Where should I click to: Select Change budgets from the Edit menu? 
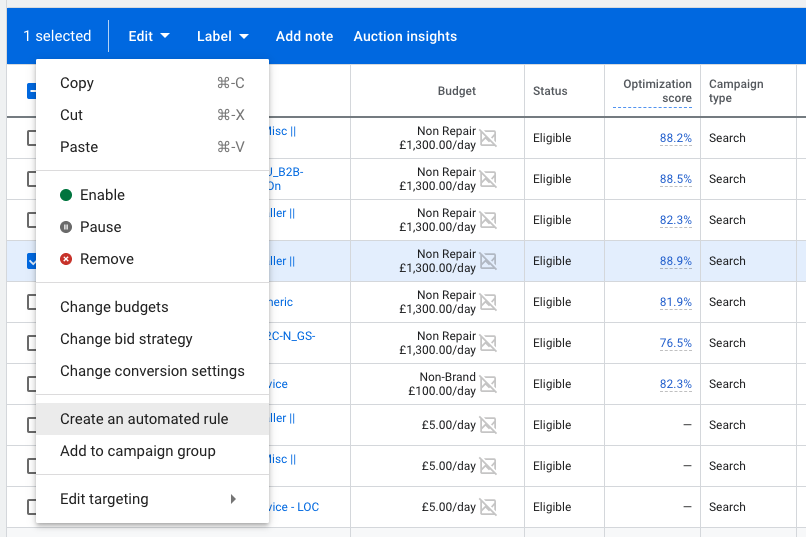coord(114,307)
